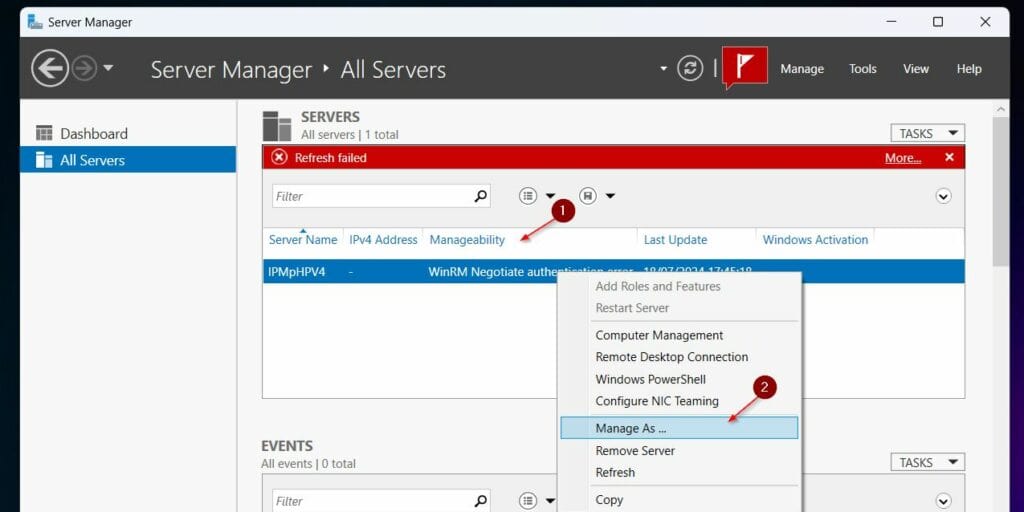Open Events list criteria options icon
Viewport: 1024px width, 512px height.
528,501
